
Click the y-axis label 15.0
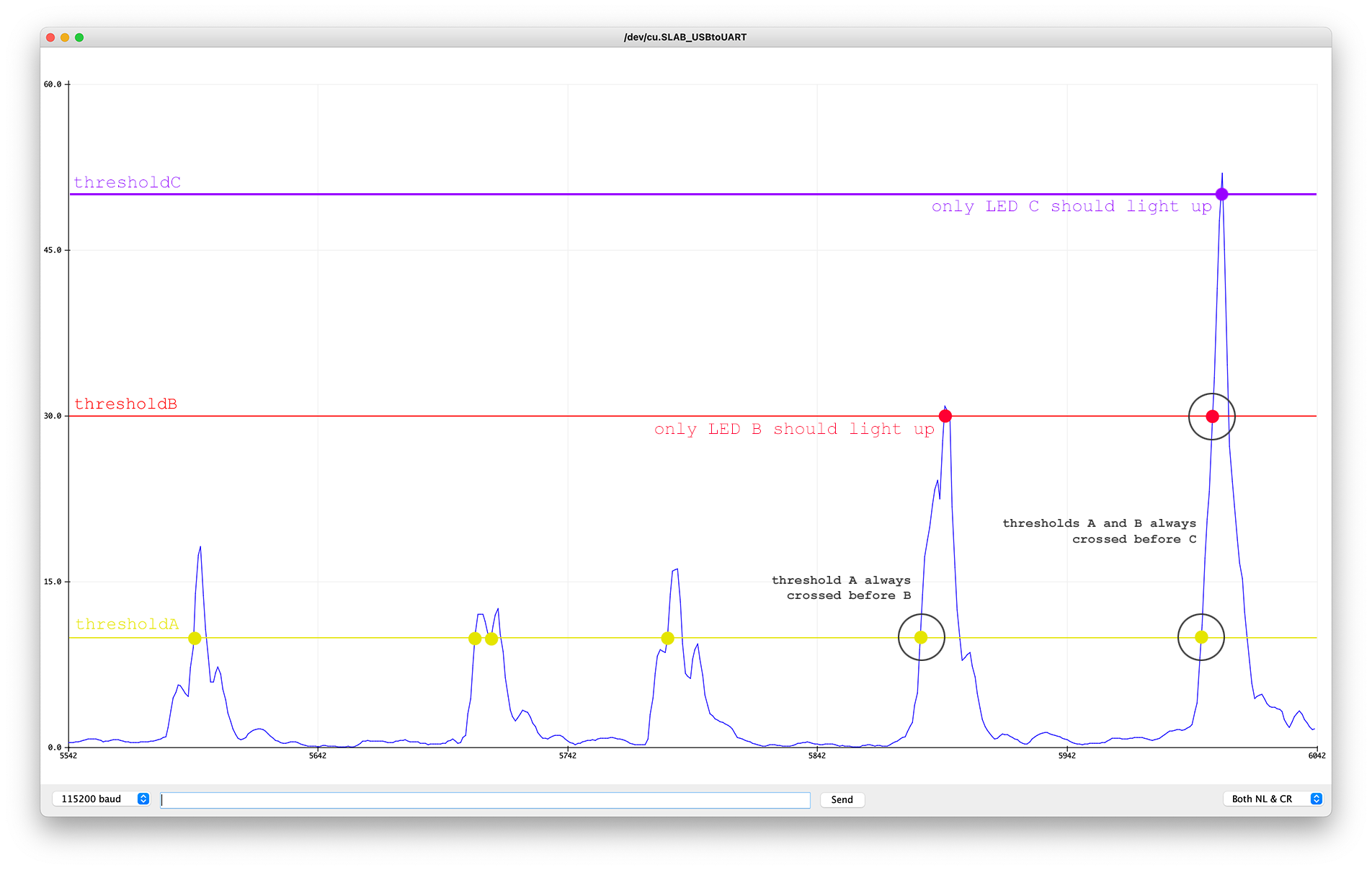point(53,582)
